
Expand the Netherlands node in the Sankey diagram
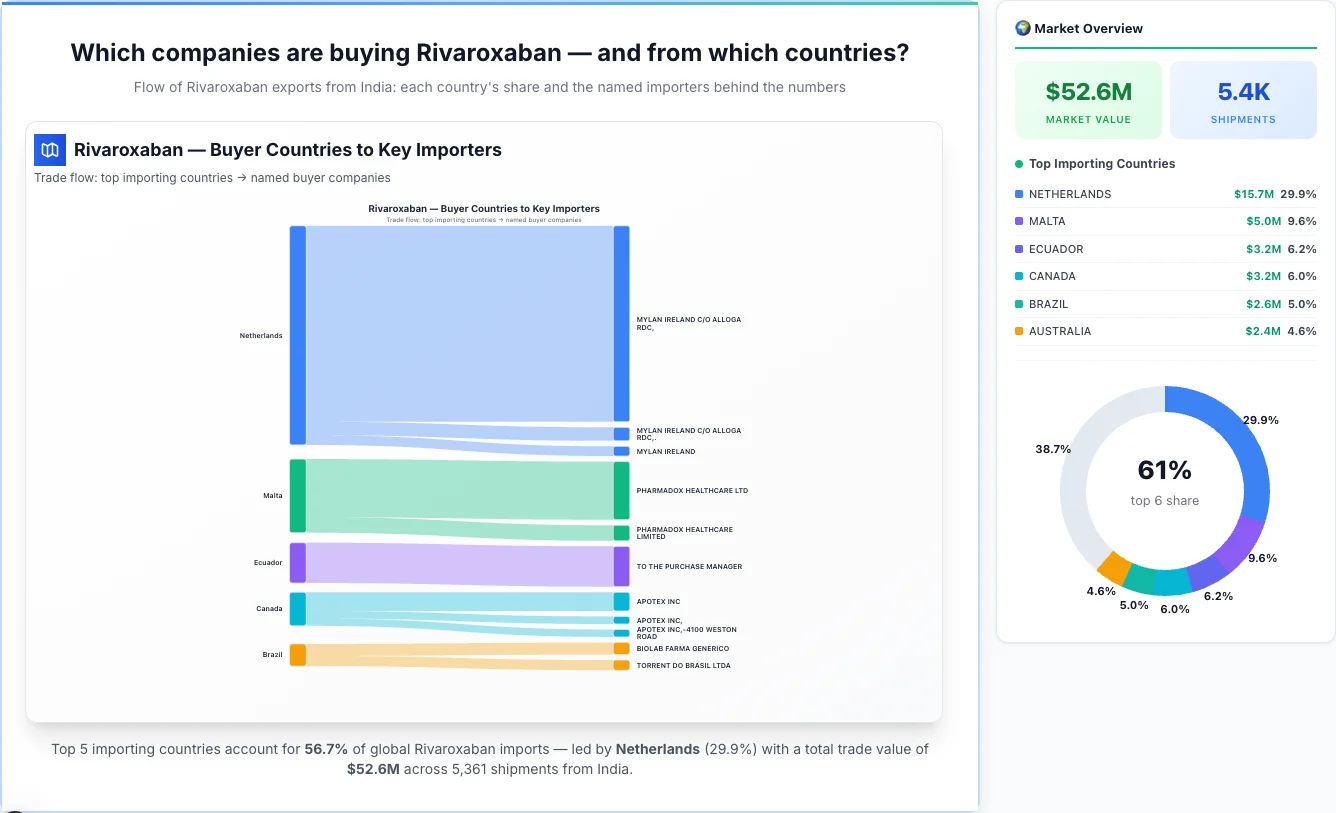(x=295, y=335)
